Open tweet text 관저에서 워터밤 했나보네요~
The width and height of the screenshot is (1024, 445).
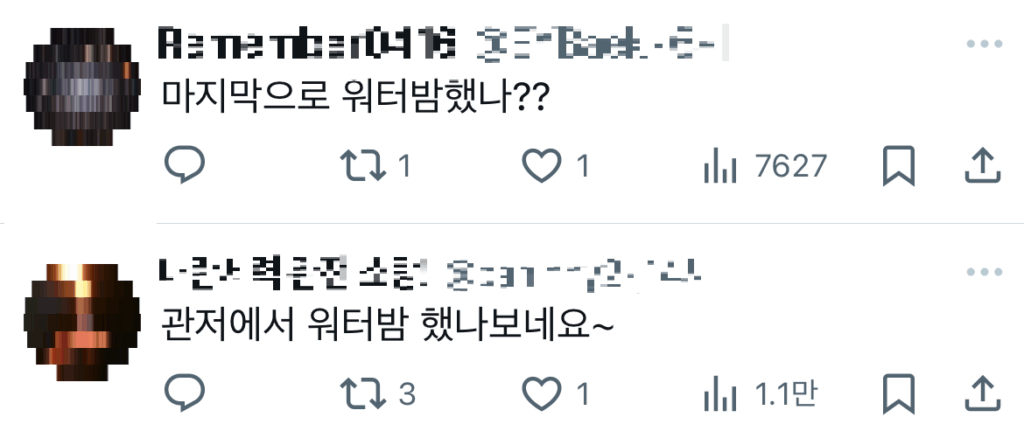click(387, 324)
